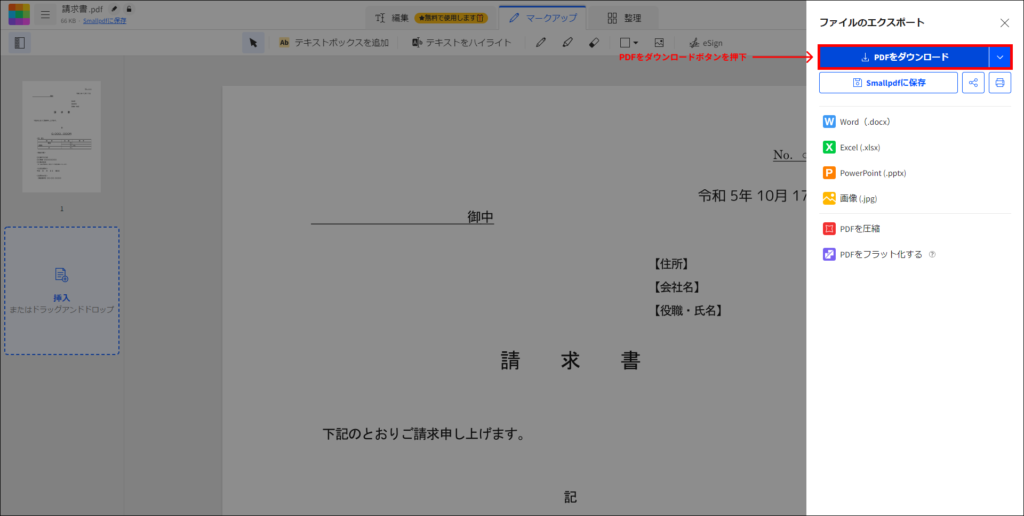Screen dimensions: 1024x516
Task: Click the 御中 text in document
Action: coord(481,218)
